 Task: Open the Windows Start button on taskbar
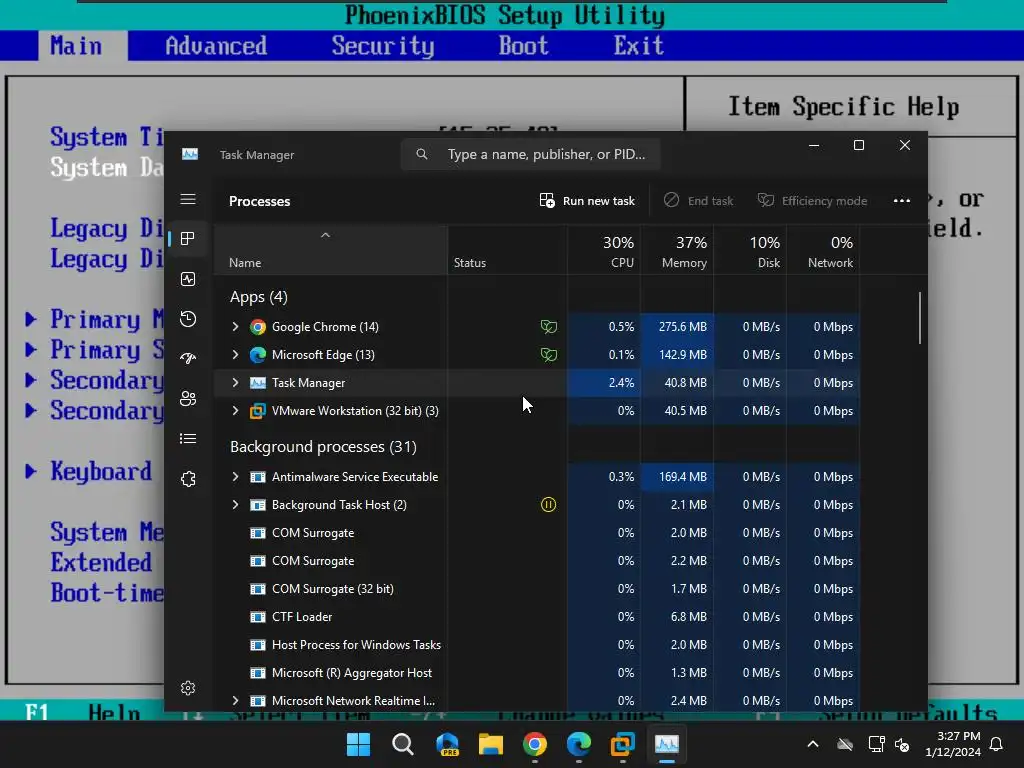358,744
